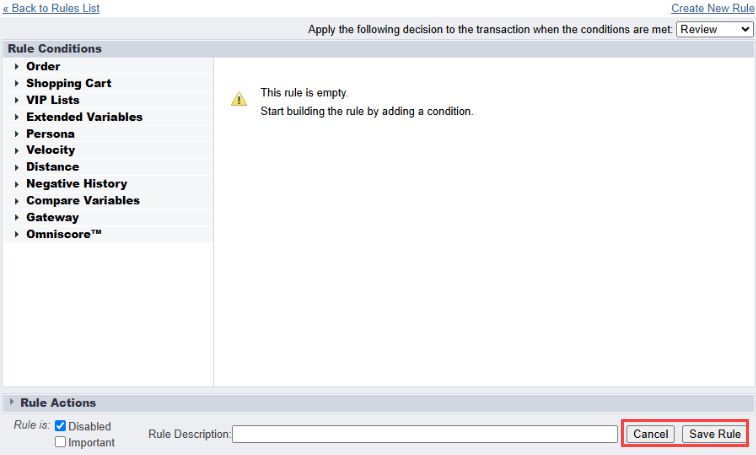The image size is (756, 455).
Task: Expand the Rule Actions section
Action: (378, 403)
